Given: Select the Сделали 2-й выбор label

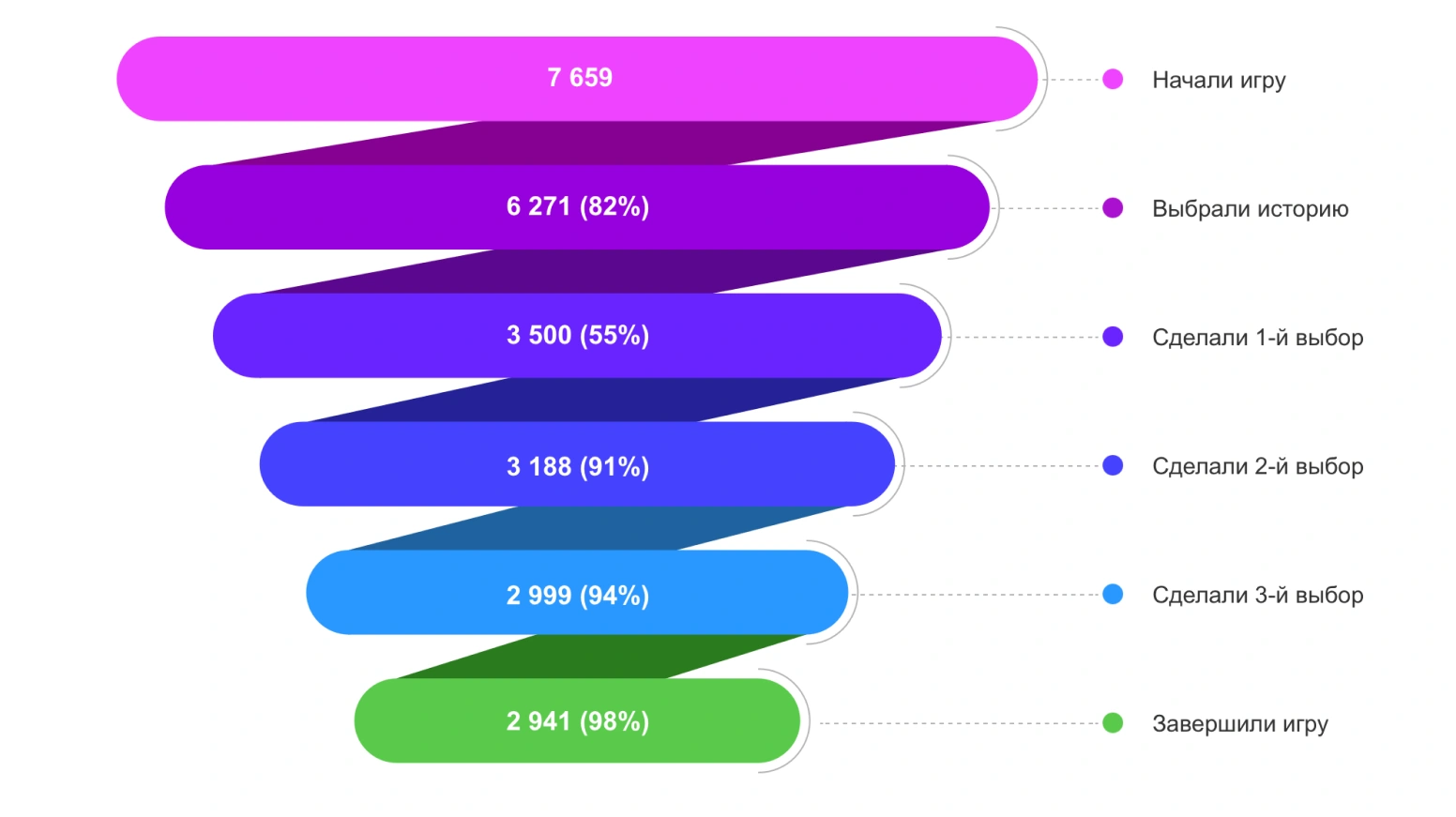Looking at the screenshot, I should [1257, 465].
